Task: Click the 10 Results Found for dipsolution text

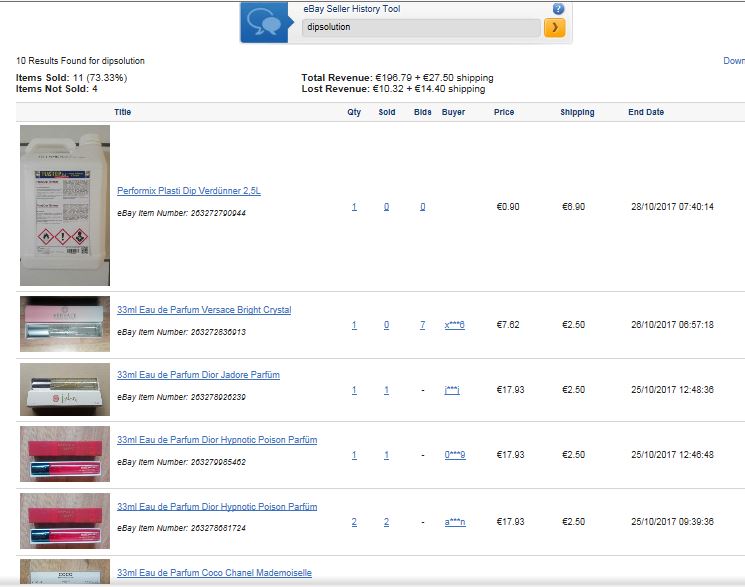Action: [x=80, y=61]
